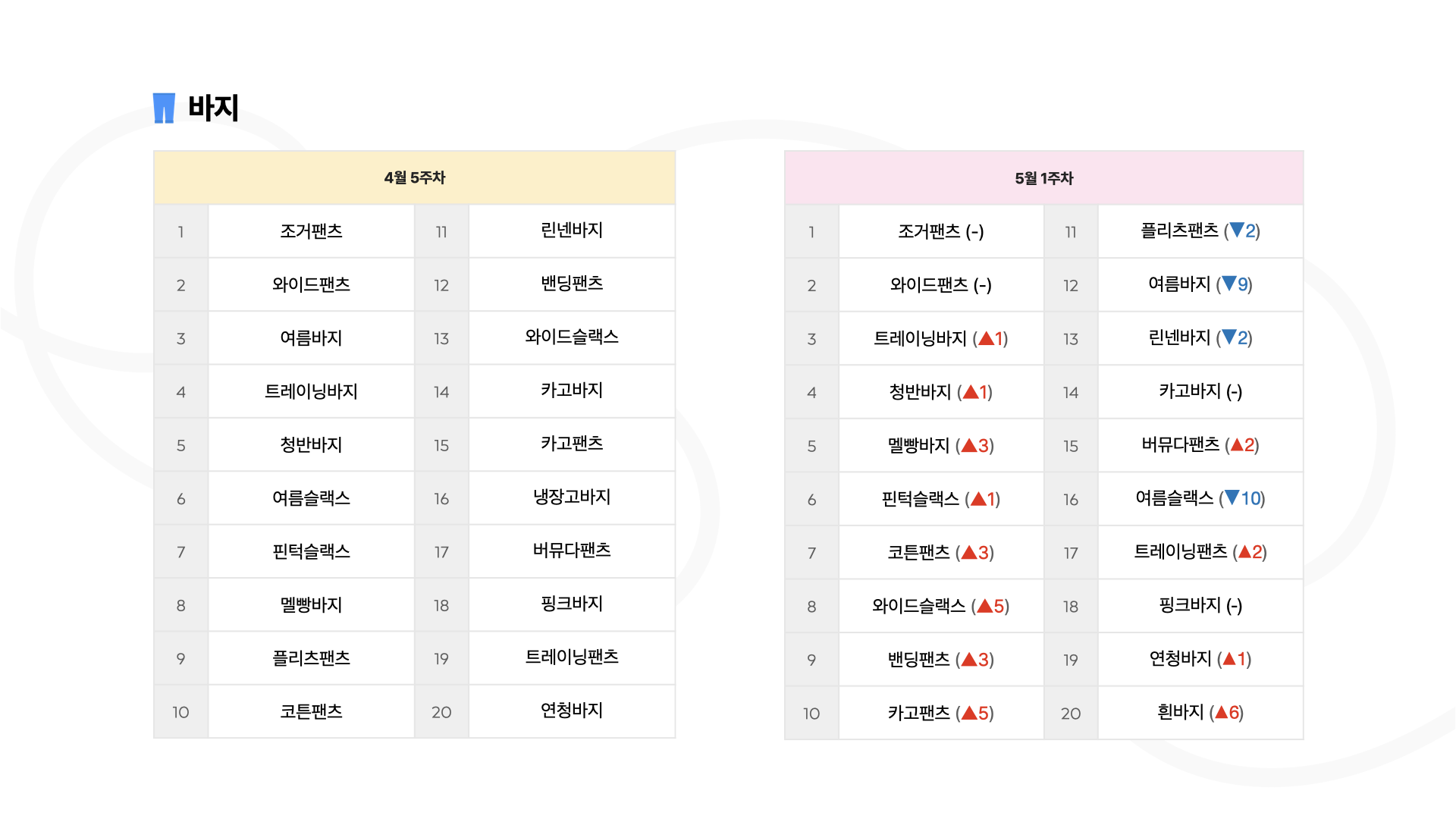1456x819 pixels.
Task: Select the 4월 5주차 table header
Action: coord(414,177)
